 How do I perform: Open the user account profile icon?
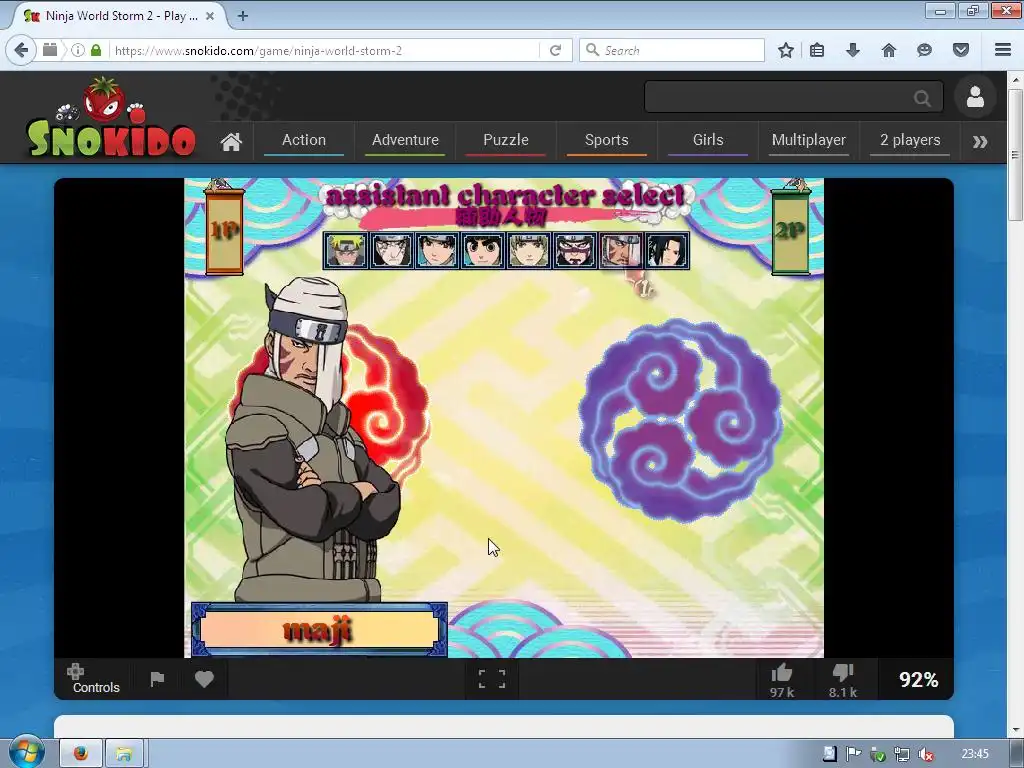click(x=975, y=97)
